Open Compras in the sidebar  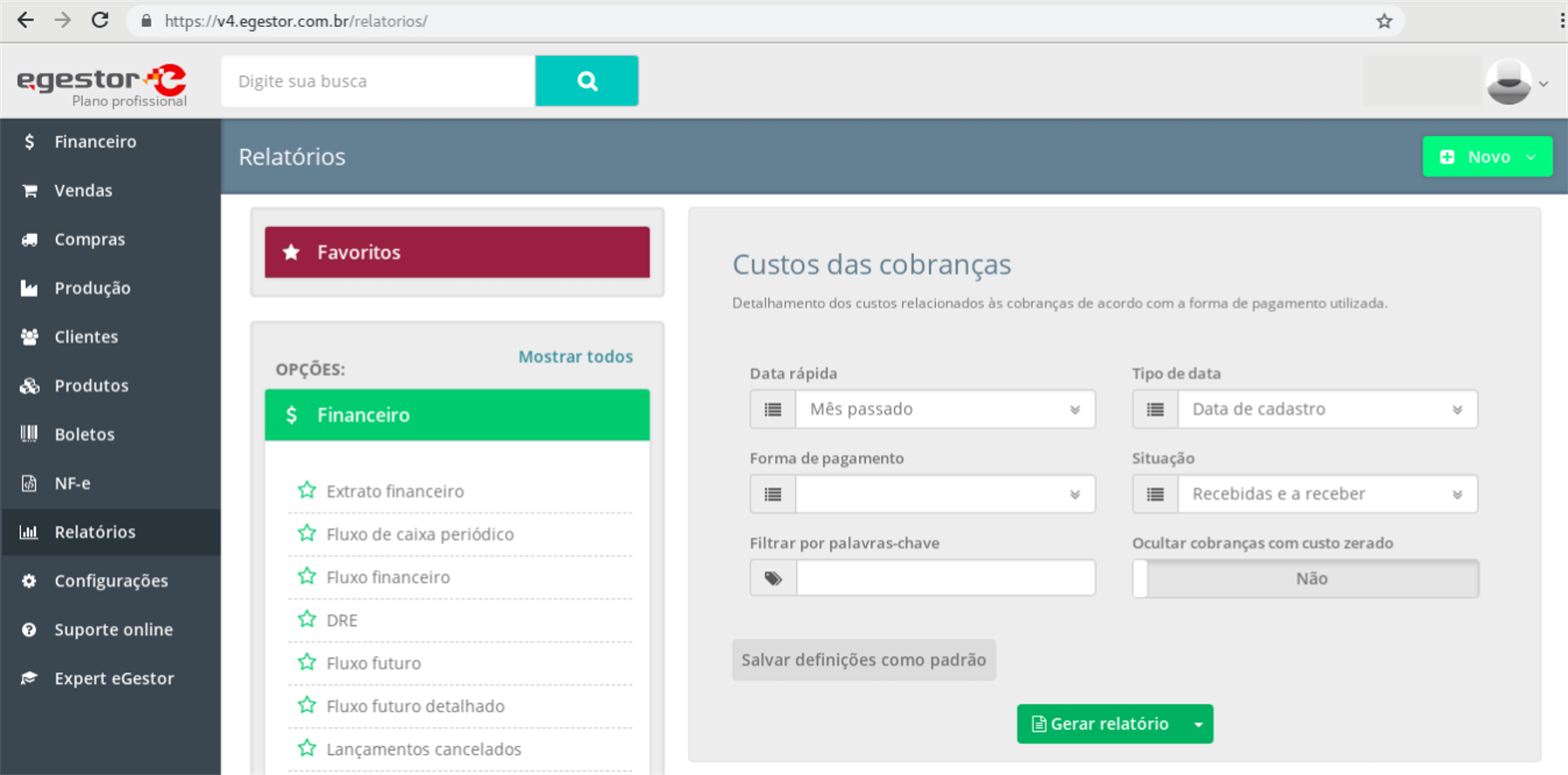click(111, 239)
